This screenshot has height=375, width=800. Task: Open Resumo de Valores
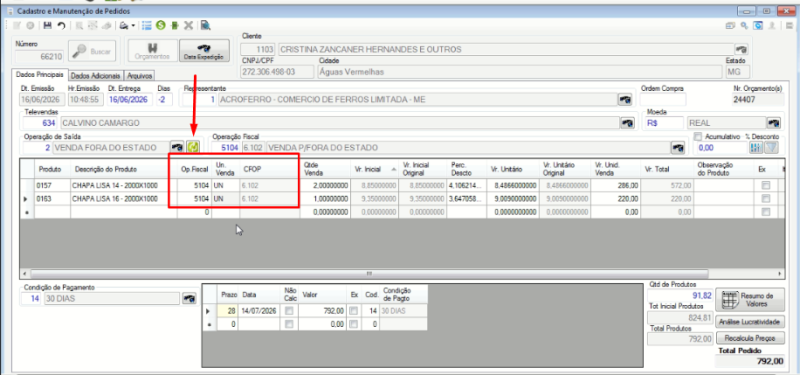click(x=750, y=299)
